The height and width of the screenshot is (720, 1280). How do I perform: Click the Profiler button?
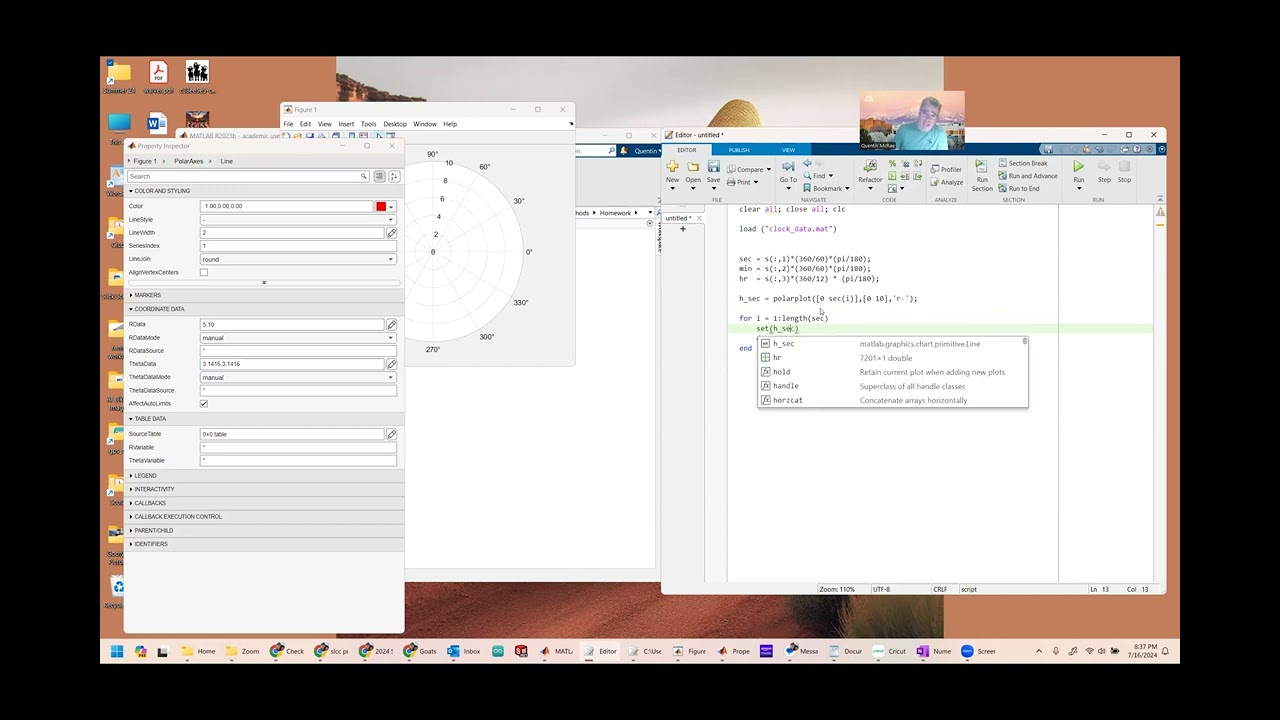pyautogui.click(x=945, y=169)
